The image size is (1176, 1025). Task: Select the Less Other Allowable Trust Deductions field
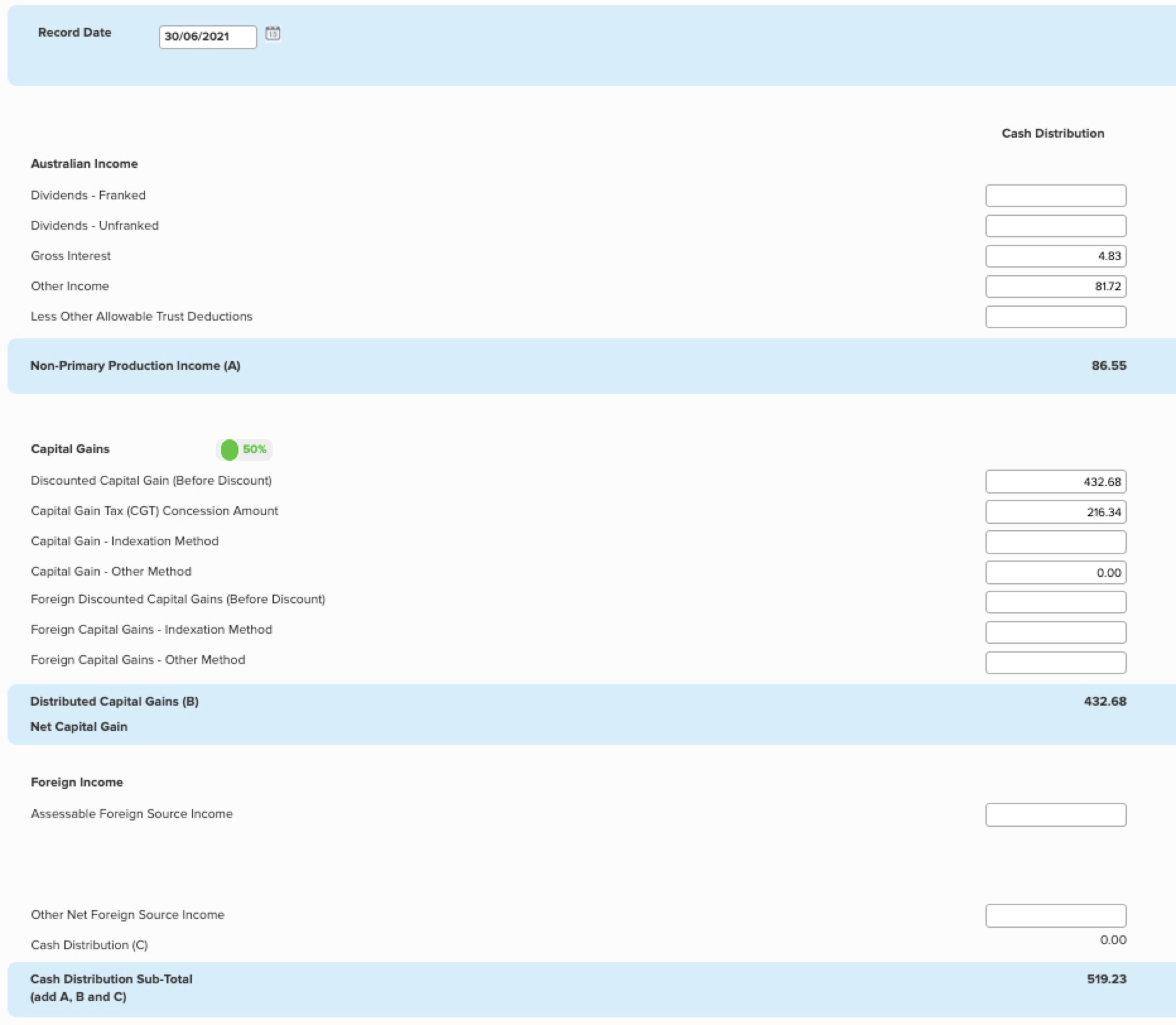pyautogui.click(x=1055, y=317)
